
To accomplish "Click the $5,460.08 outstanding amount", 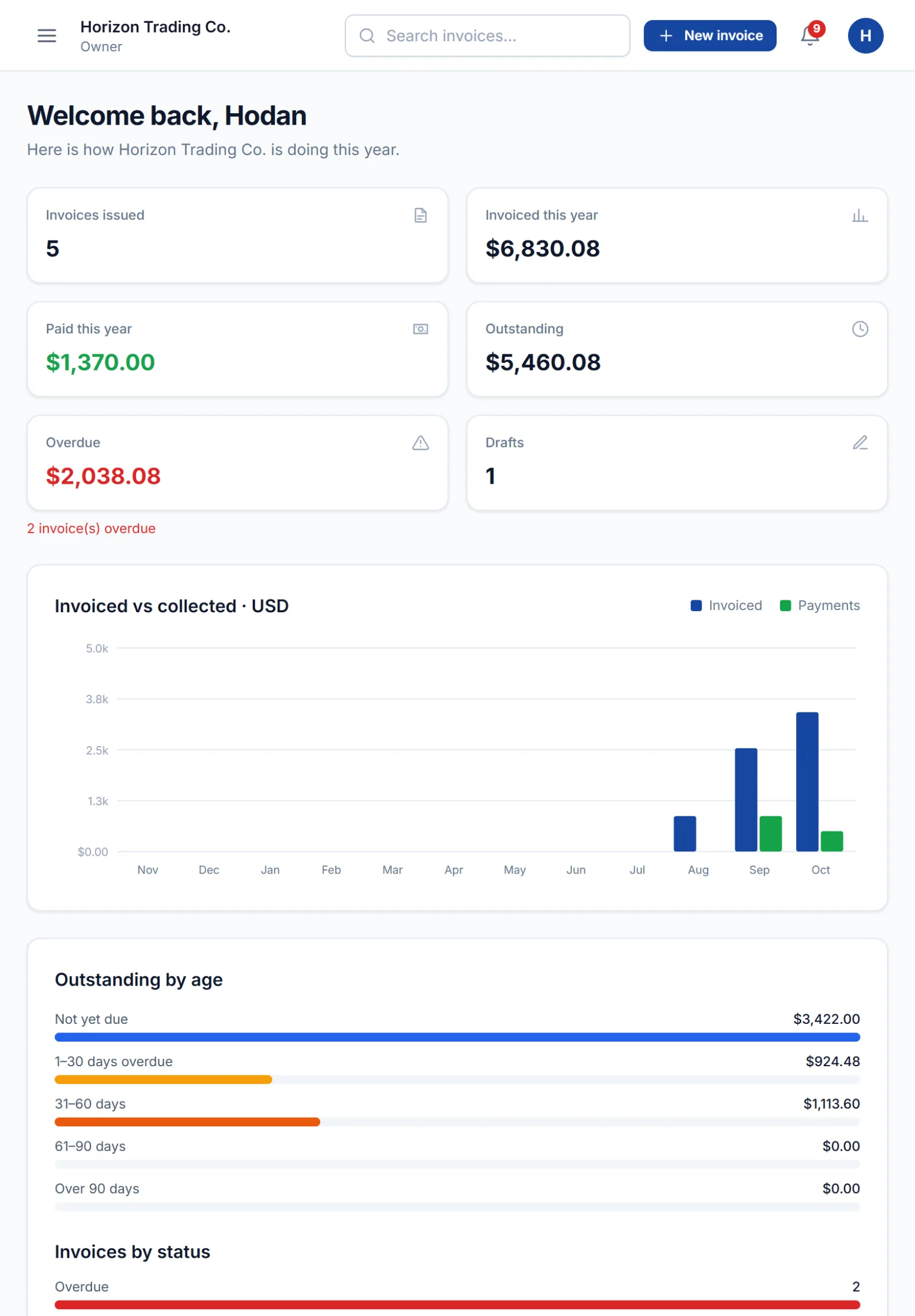I will tap(543, 362).
